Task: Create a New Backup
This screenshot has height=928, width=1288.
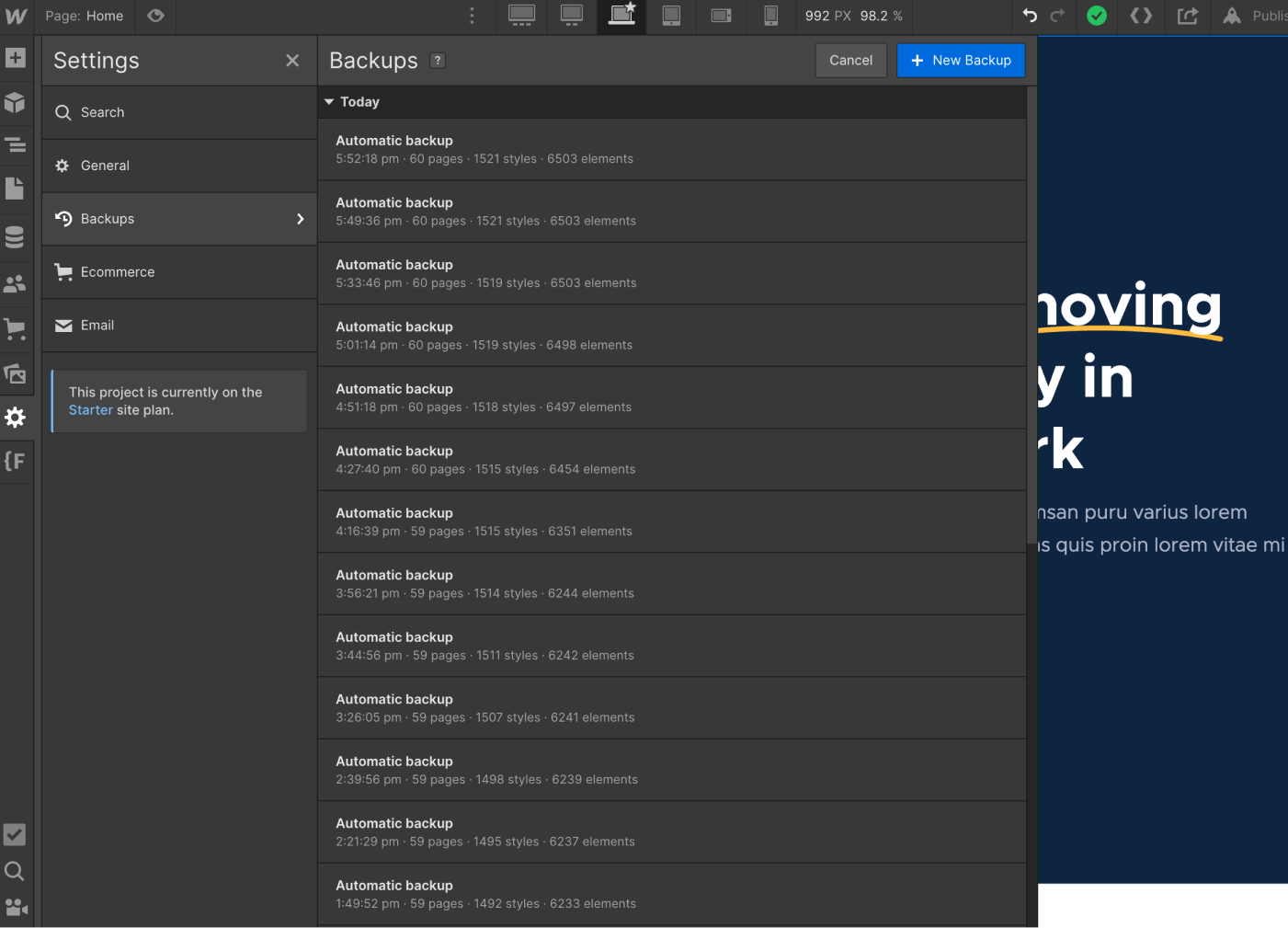Action: 960,60
